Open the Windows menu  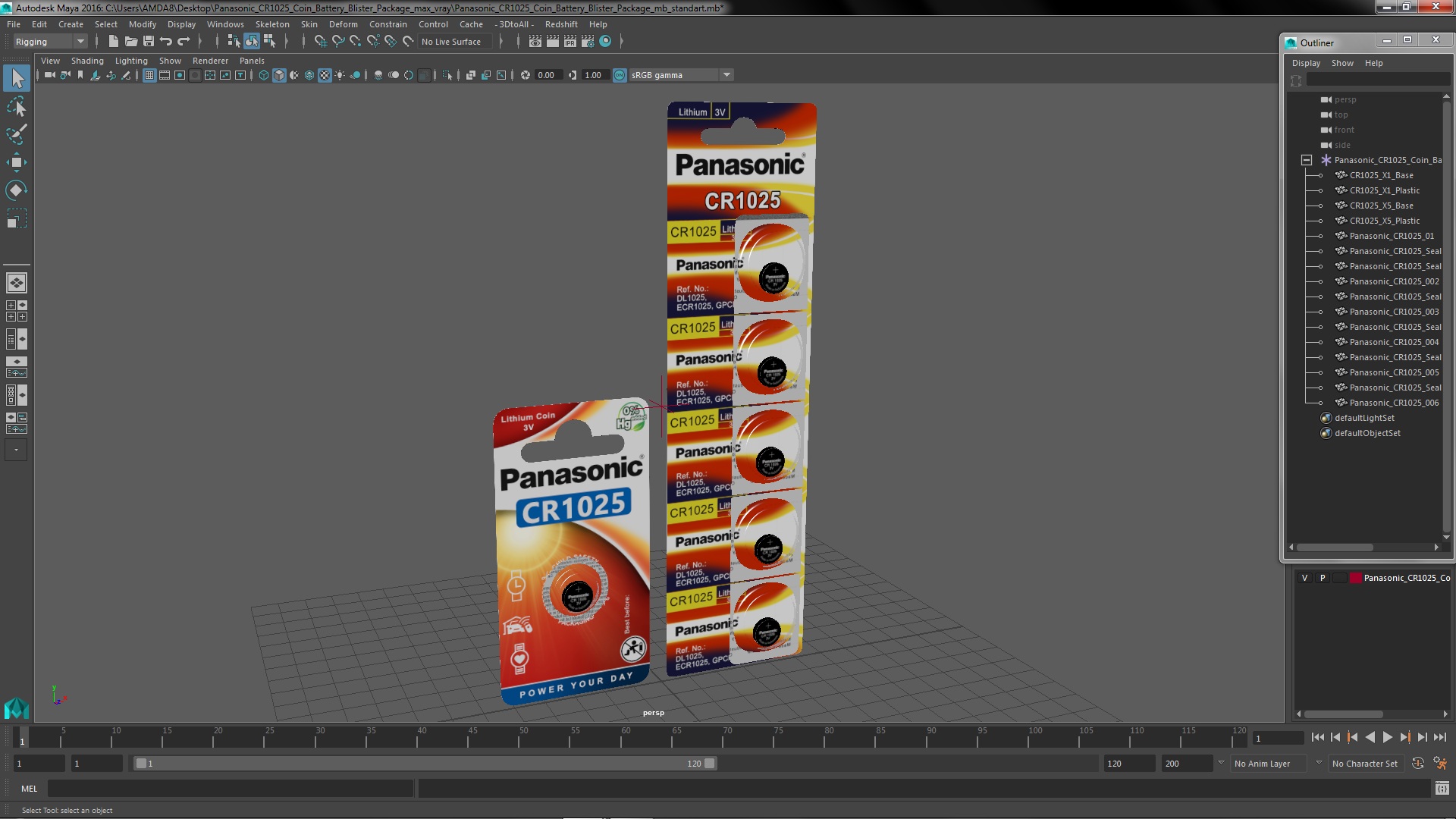coord(225,24)
